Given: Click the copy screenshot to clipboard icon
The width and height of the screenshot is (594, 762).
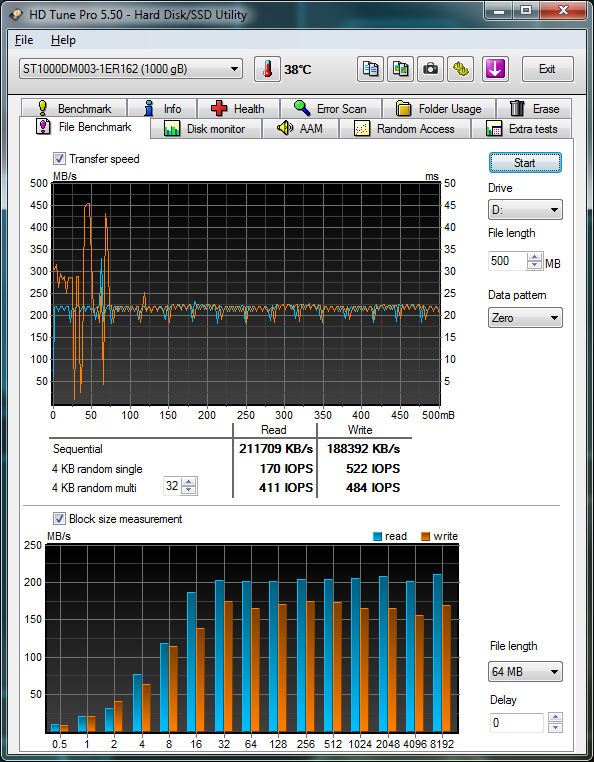Looking at the screenshot, I should [401, 69].
